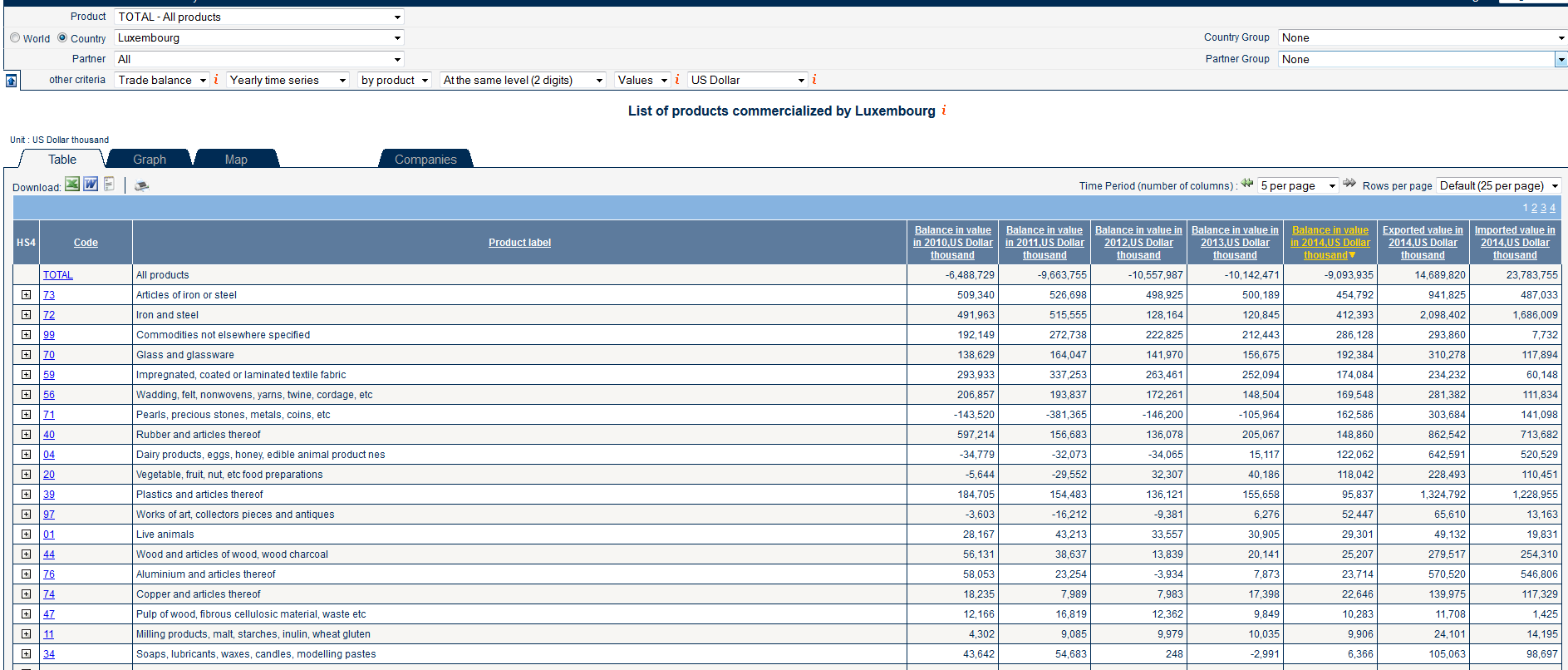
Task: Select the World radio button
Action: pos(15,37)
